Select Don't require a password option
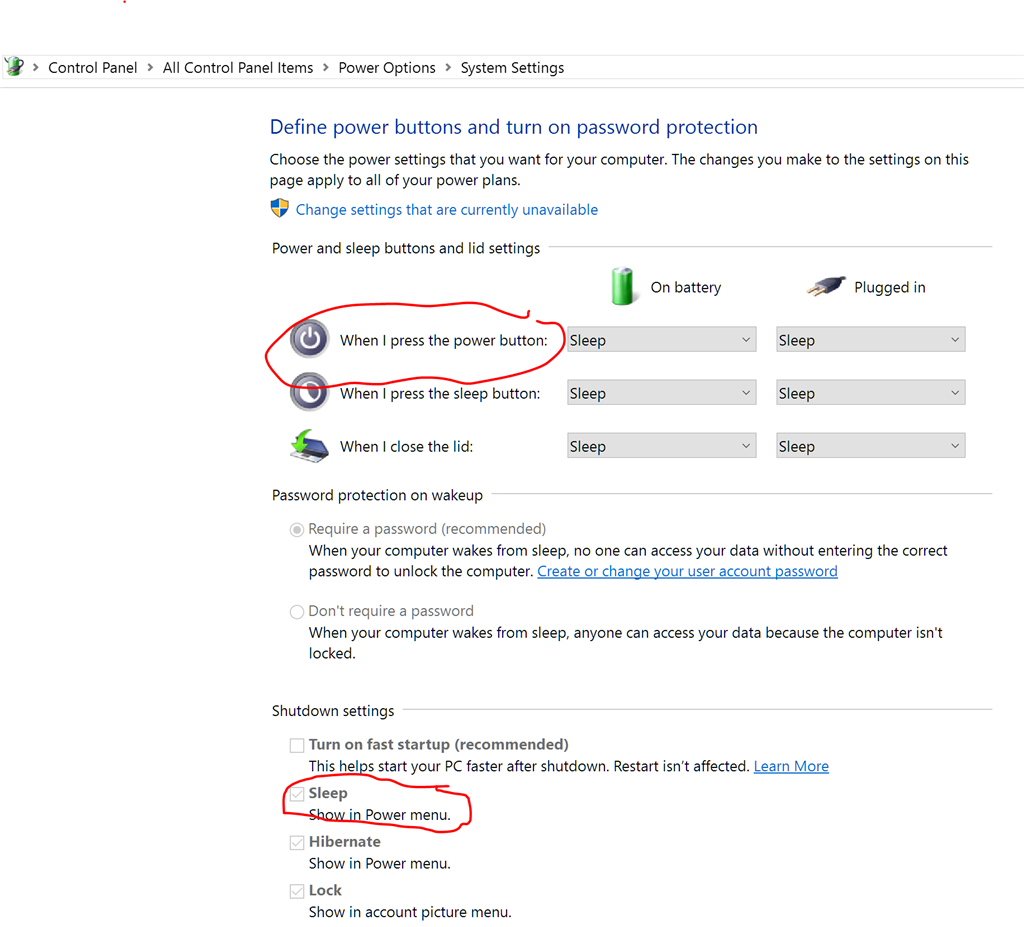Viewport: 1024px width, 927px height. click(296, 611)
